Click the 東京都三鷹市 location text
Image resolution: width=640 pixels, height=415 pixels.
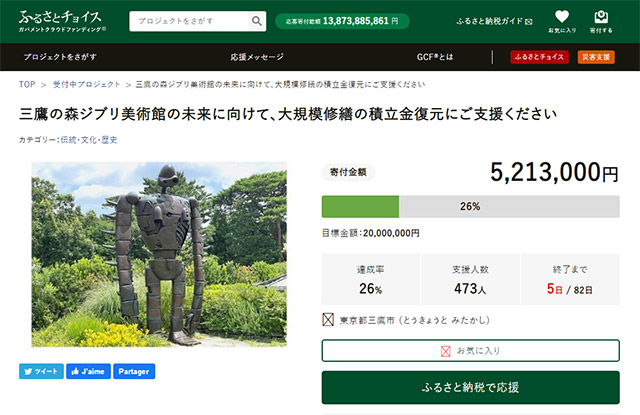pos(414,320)
